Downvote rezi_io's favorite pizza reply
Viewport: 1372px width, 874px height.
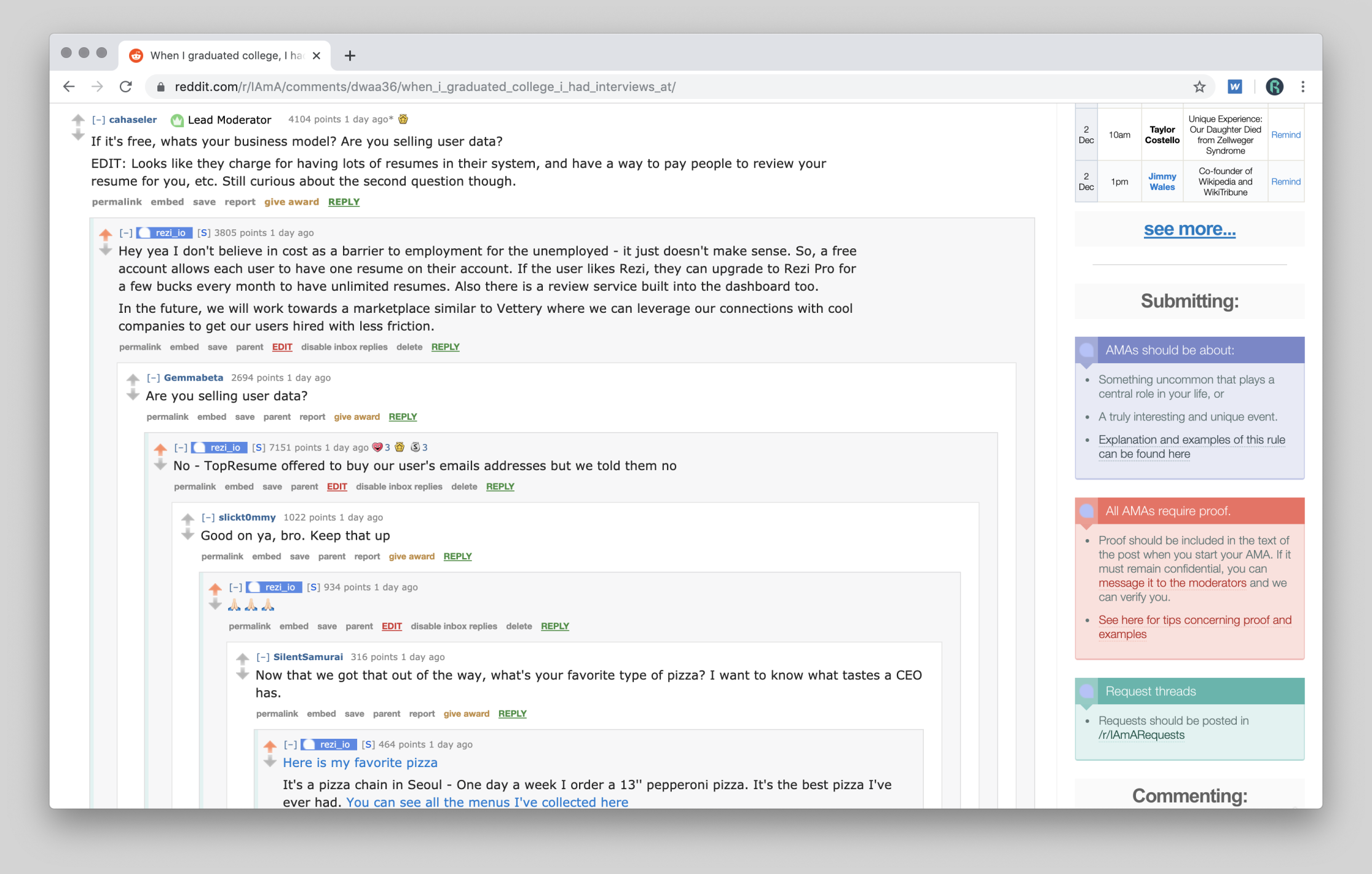pyautogui.click(x=270, y=762)
